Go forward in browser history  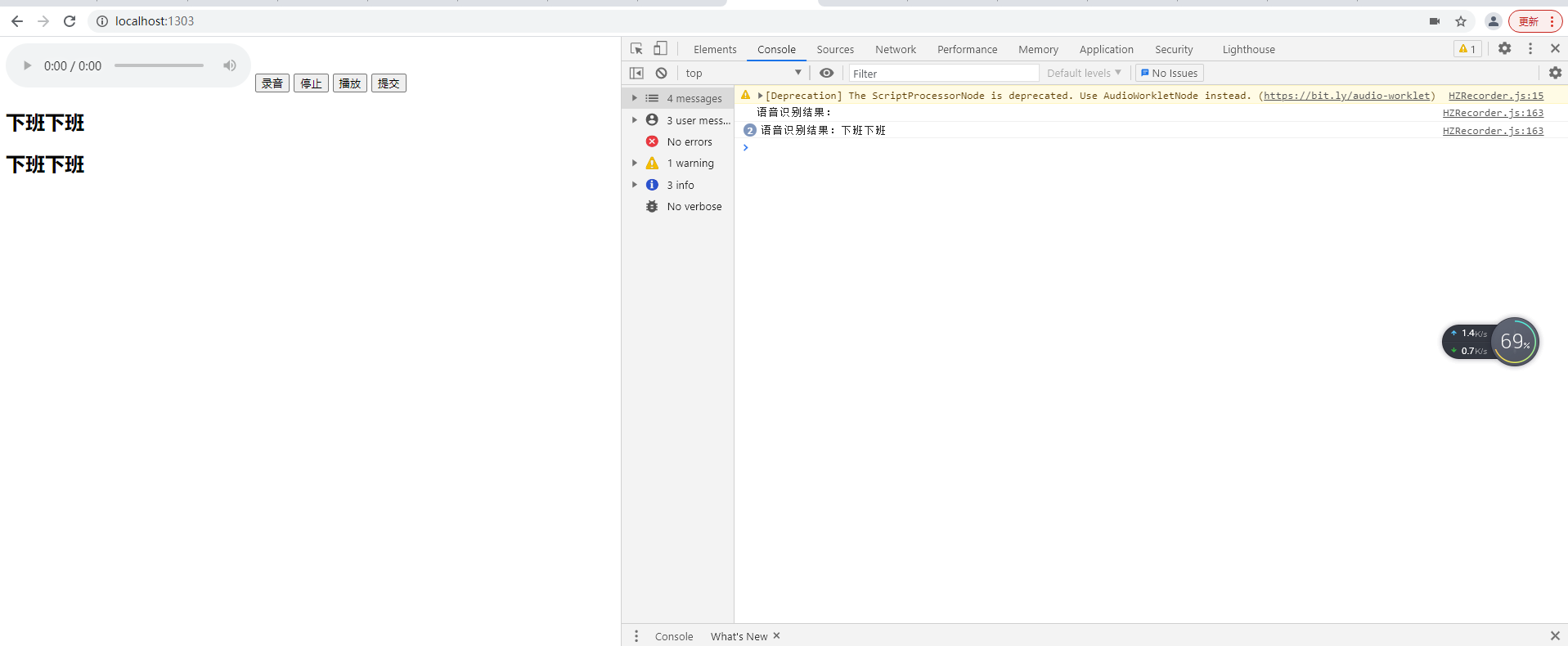coord(43,21)
